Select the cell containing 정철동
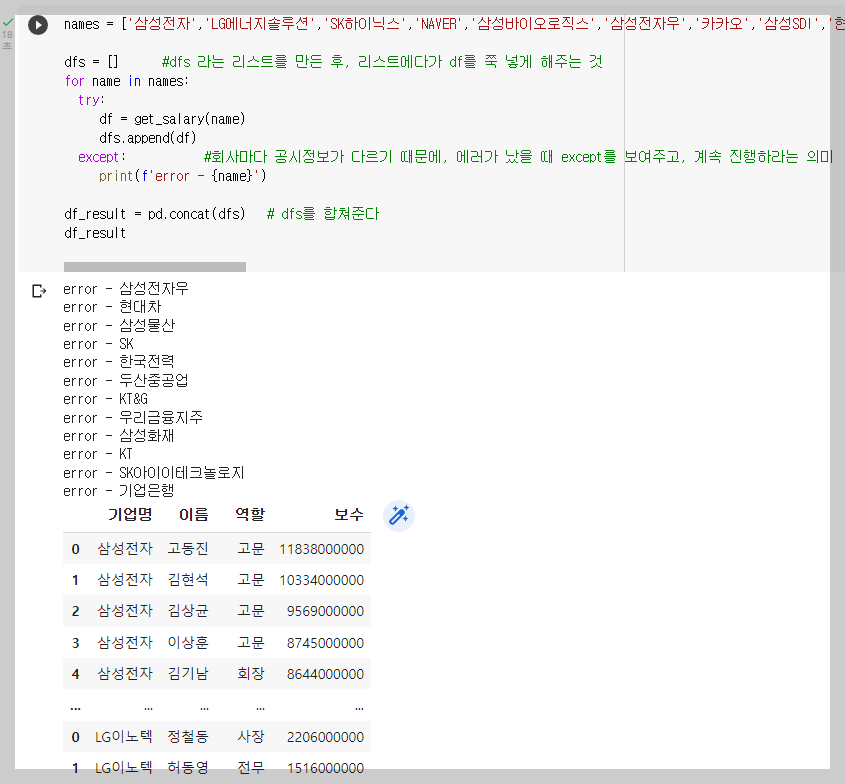 click(188, 737)
